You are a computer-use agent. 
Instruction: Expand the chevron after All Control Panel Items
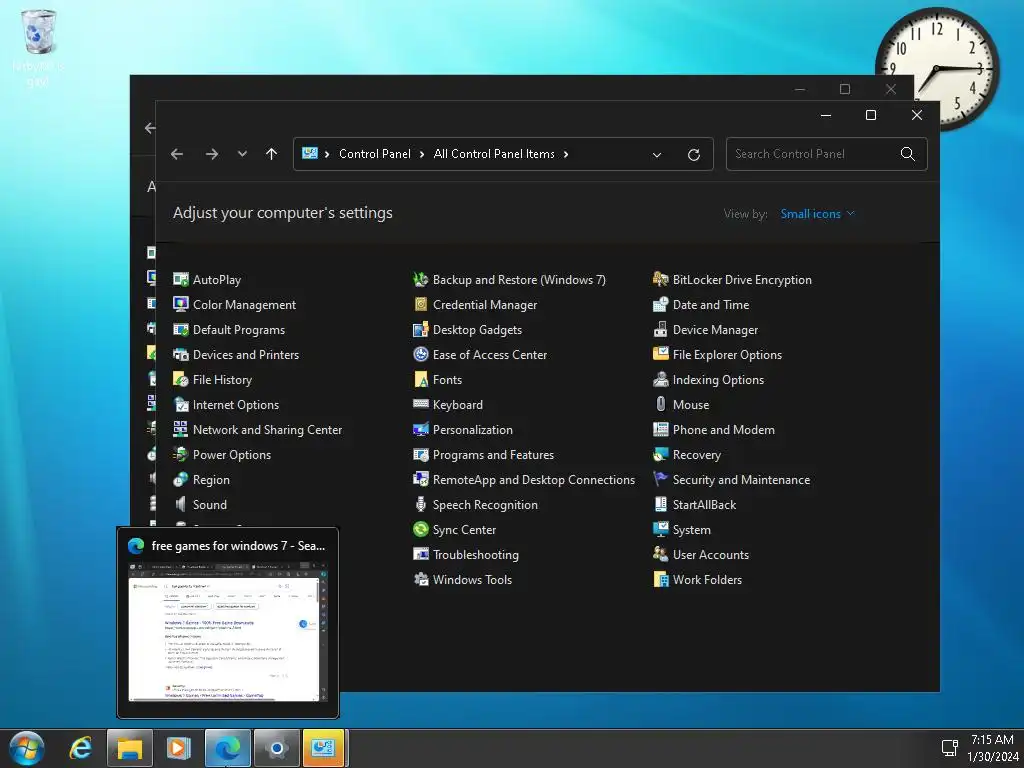pyautogui.click(x=566, y=155)
